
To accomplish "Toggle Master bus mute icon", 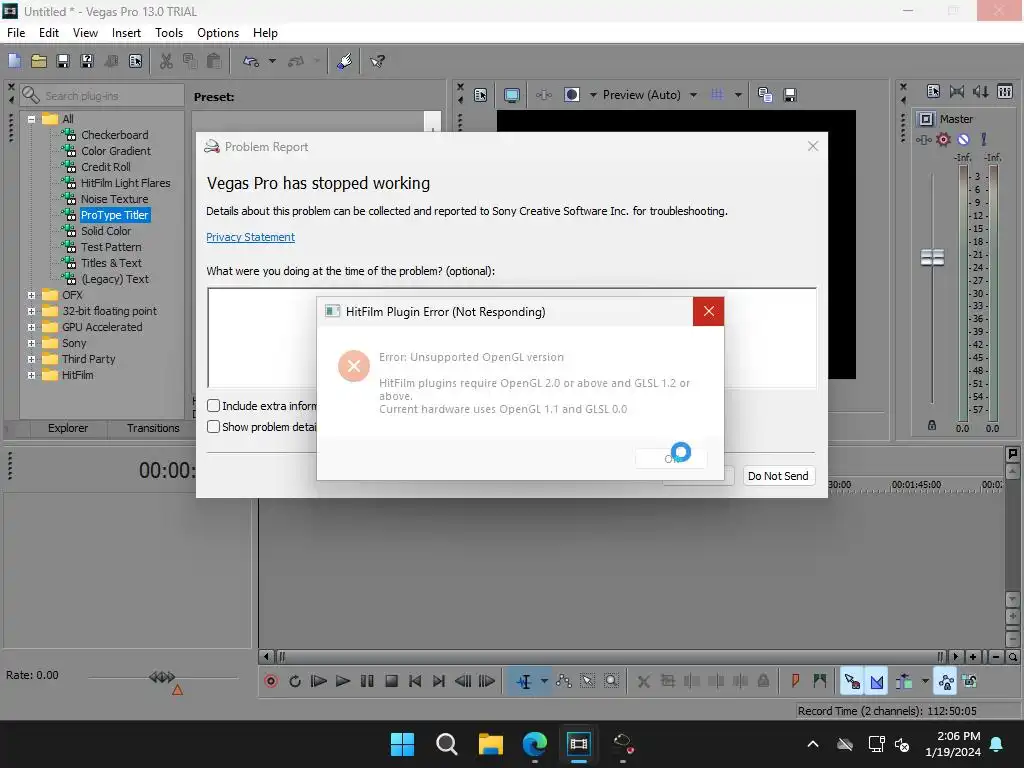I will tap(963, 139).
